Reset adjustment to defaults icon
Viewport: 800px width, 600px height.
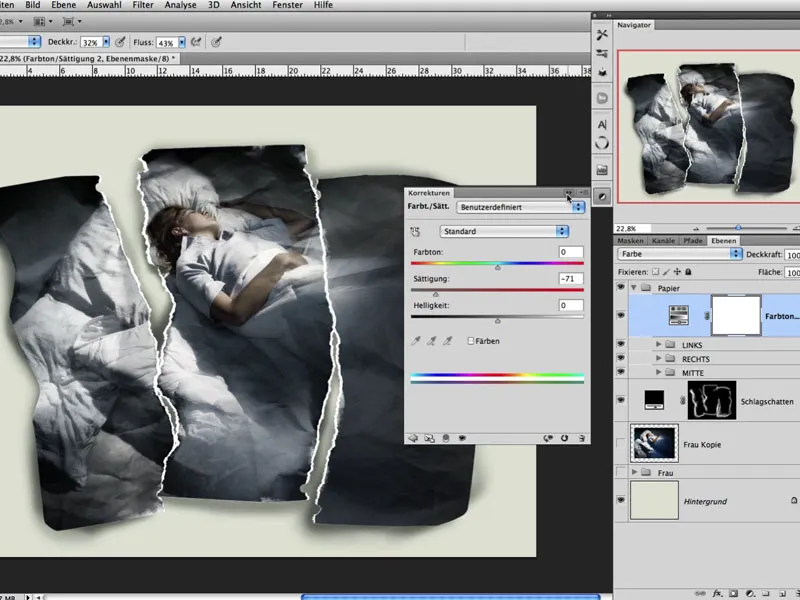tap(564, 438)
